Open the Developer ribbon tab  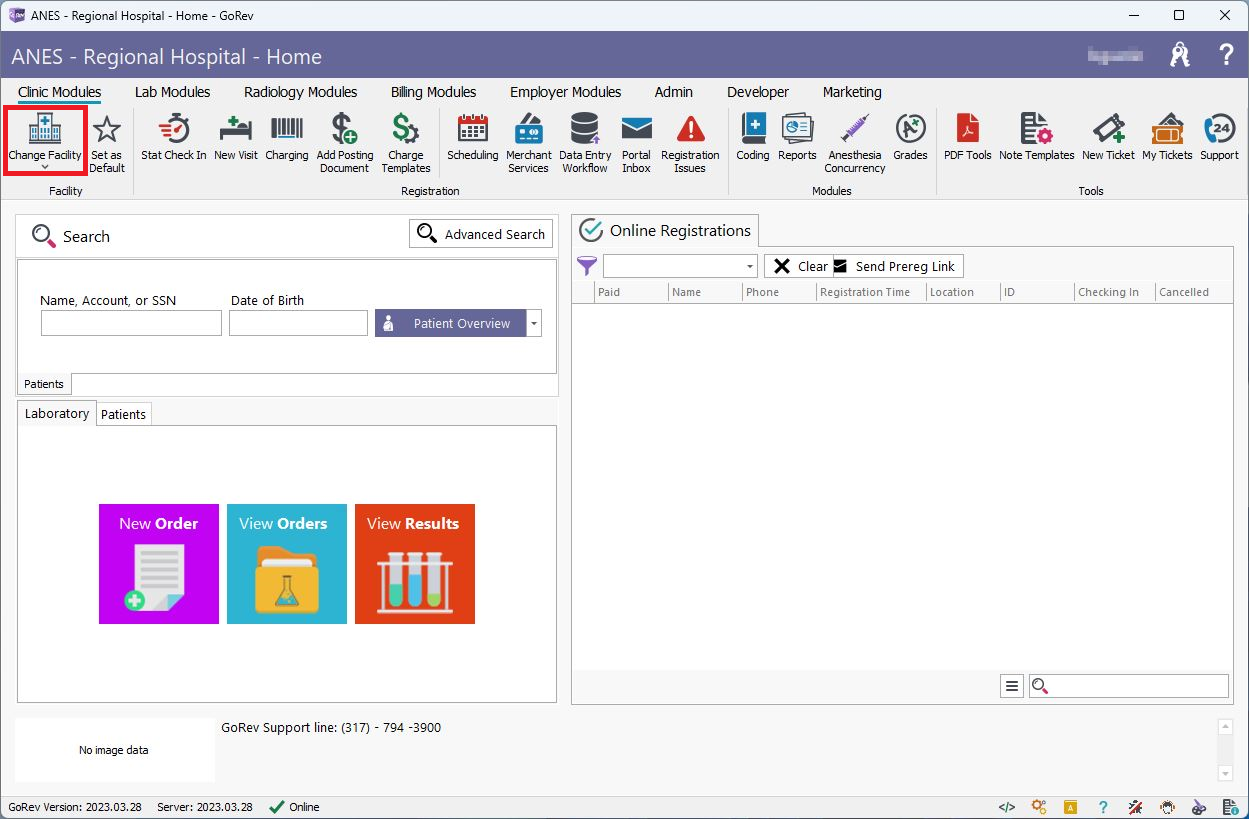click(758, 92)
